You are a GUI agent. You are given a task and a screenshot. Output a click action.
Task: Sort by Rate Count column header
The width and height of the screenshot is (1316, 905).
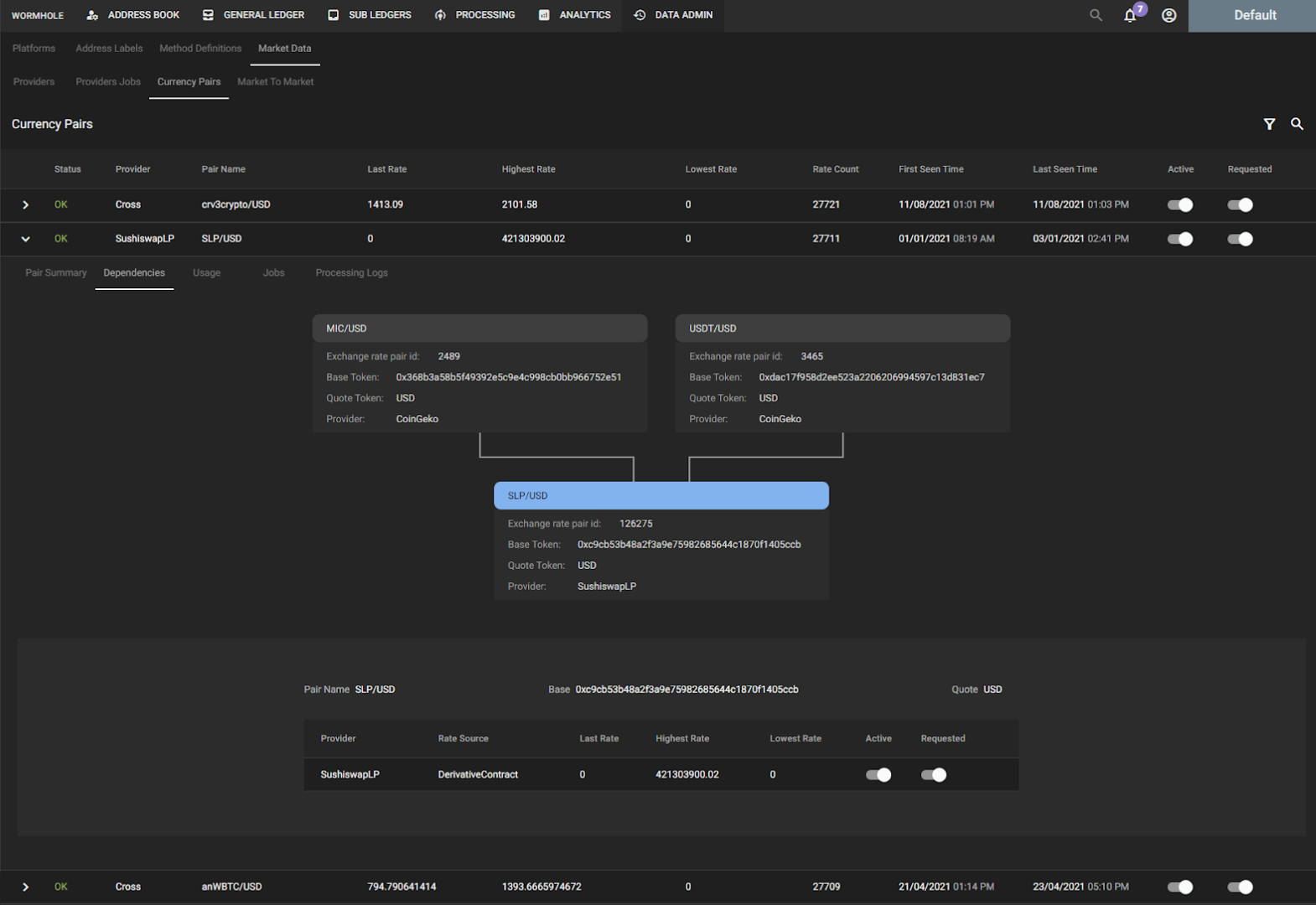coord(836,169)
